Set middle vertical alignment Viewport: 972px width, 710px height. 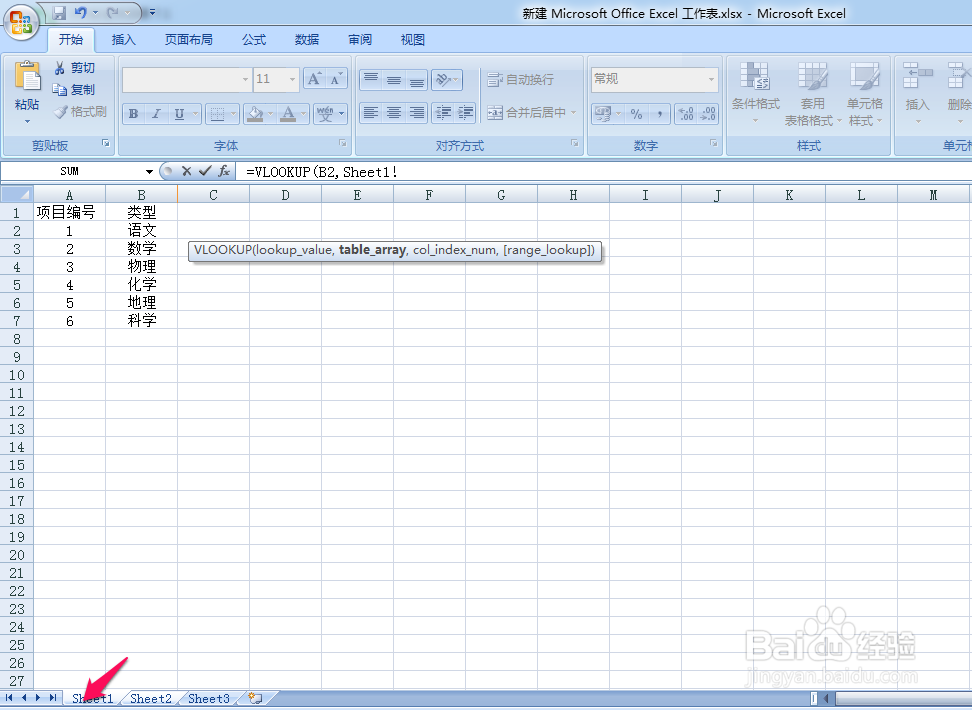point(394,79)
